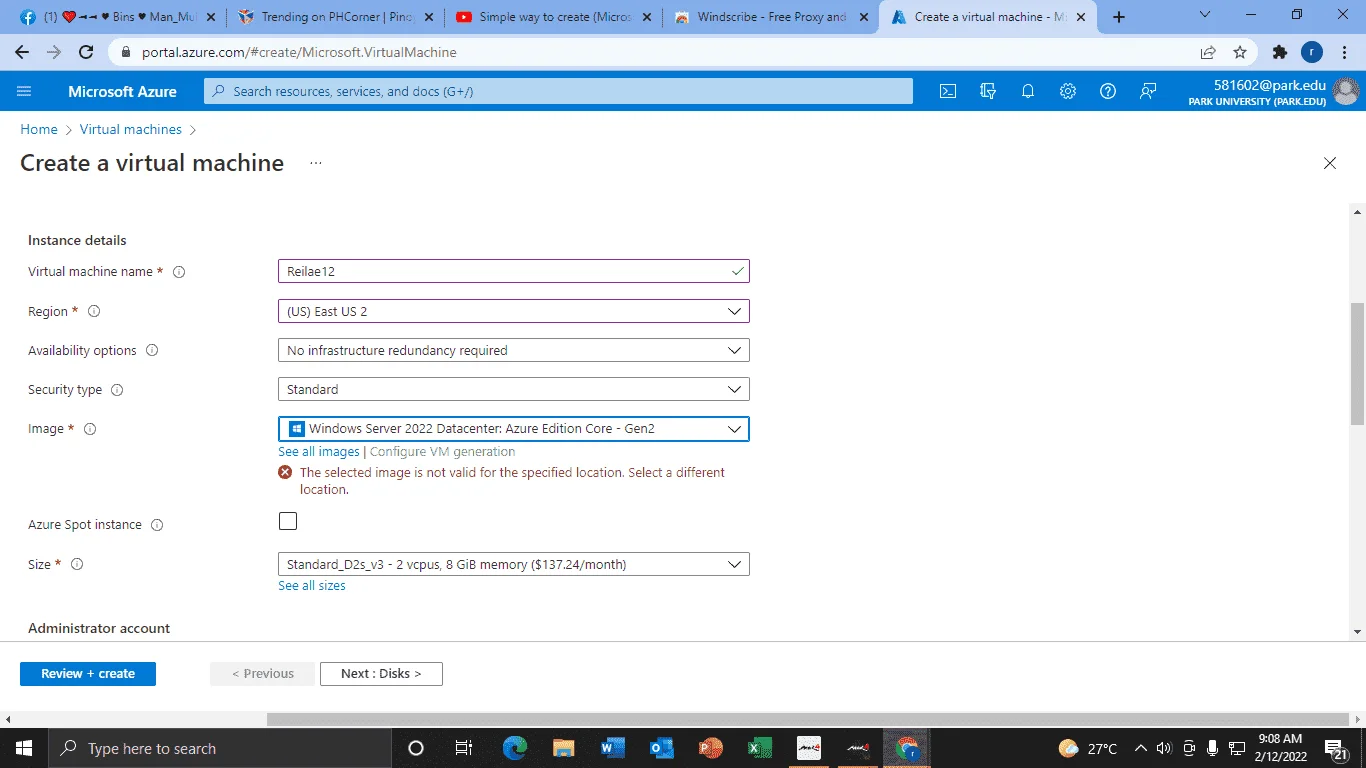Open File Explorer from the taskbar
The width and height of the screenshot is (1366, 768).
pyautogui.click(x=564, y=748)
